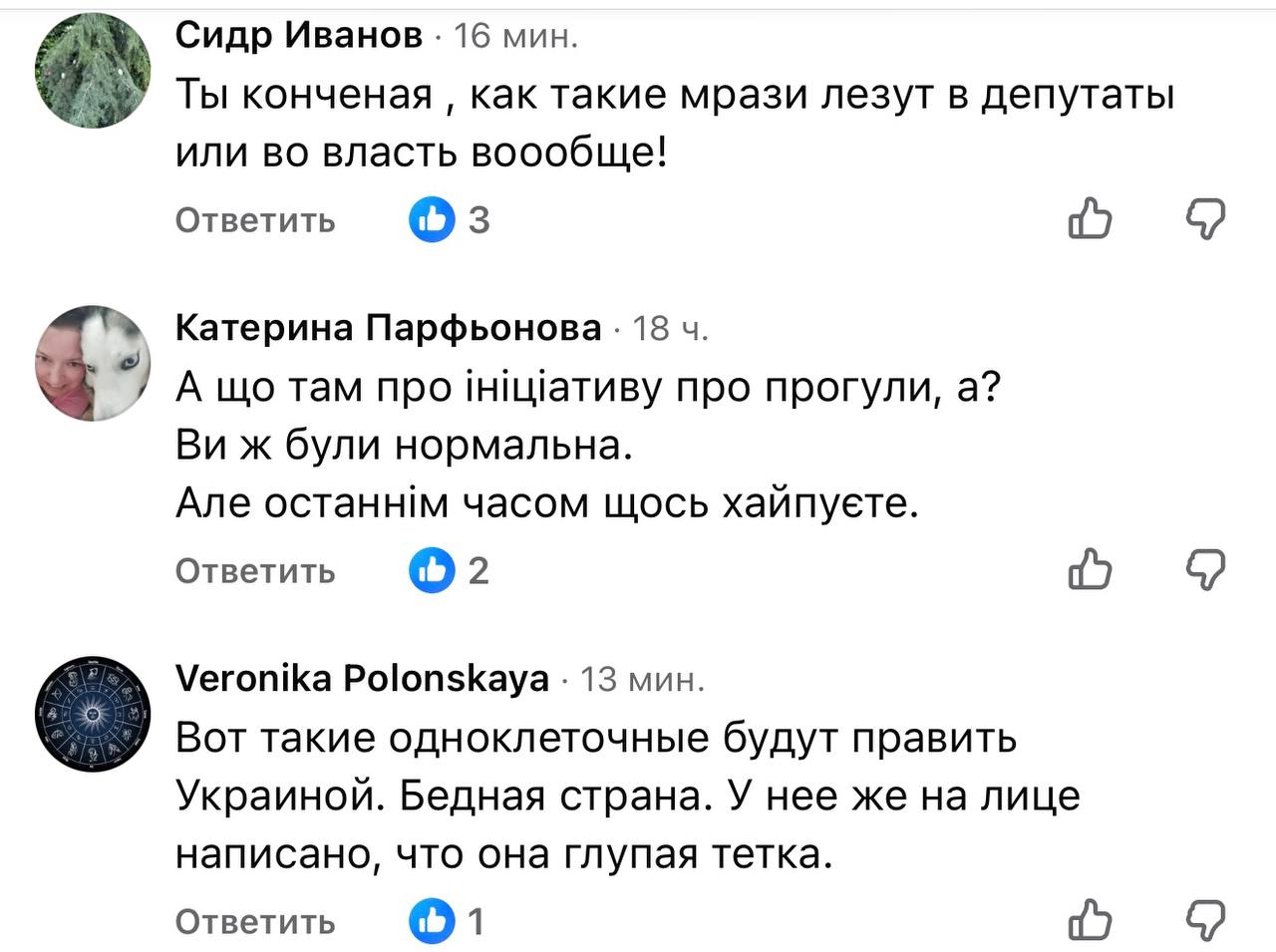Like Сидр Иванов's comment with thumbs up
This screenshot has width=1276, height=952.
click(1090, 218)
